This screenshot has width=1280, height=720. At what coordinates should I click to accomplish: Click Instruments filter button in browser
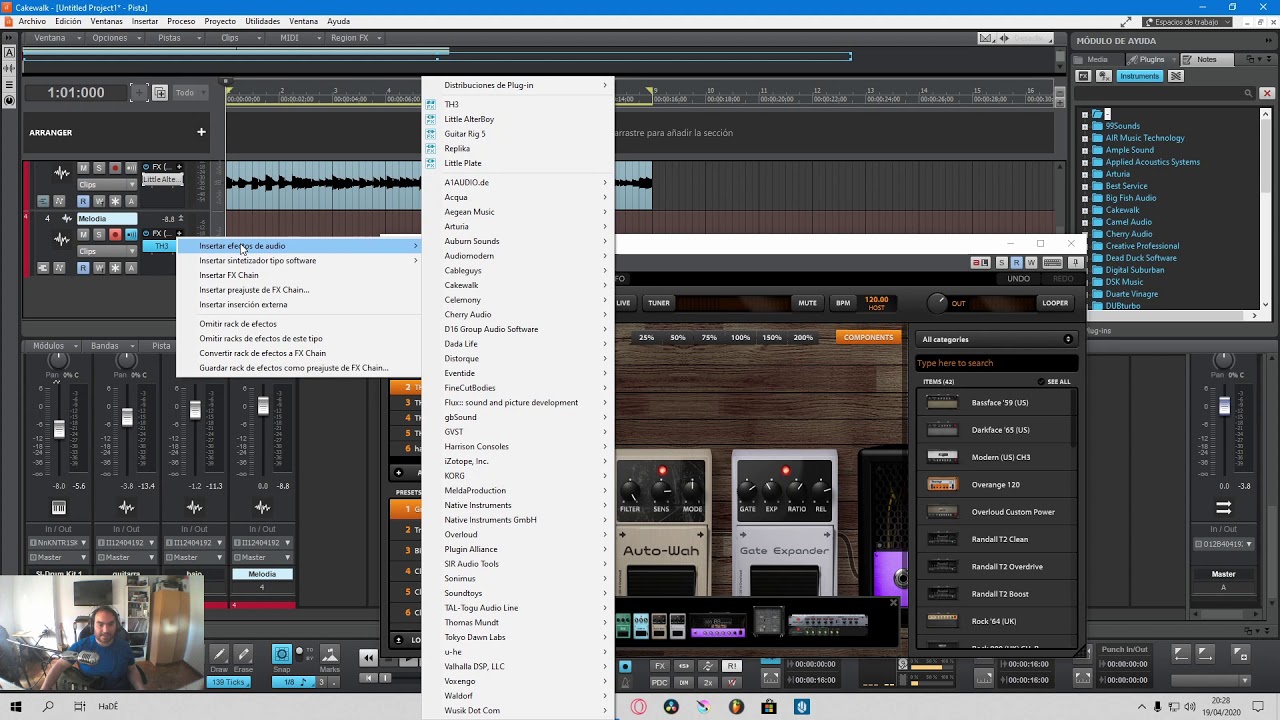1140,76
